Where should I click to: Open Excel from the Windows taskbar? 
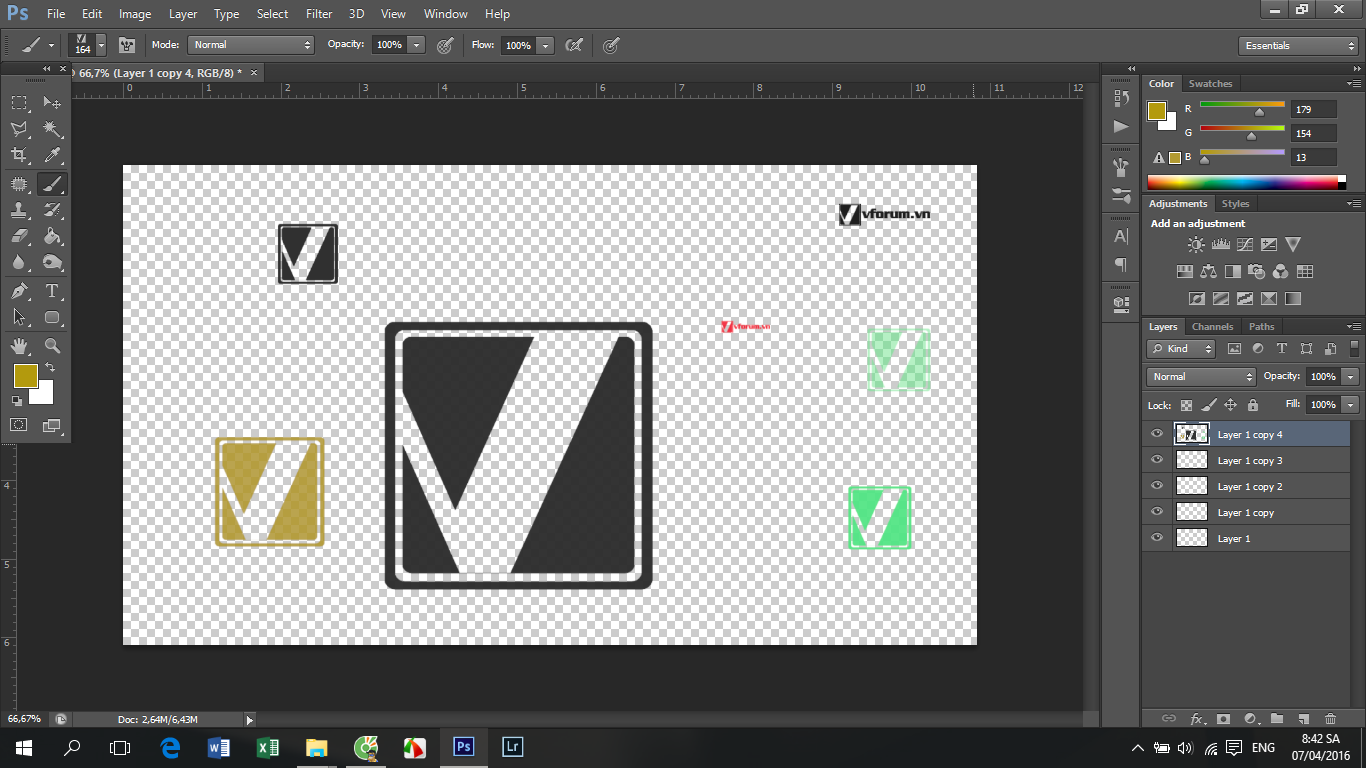coord(267,747)
